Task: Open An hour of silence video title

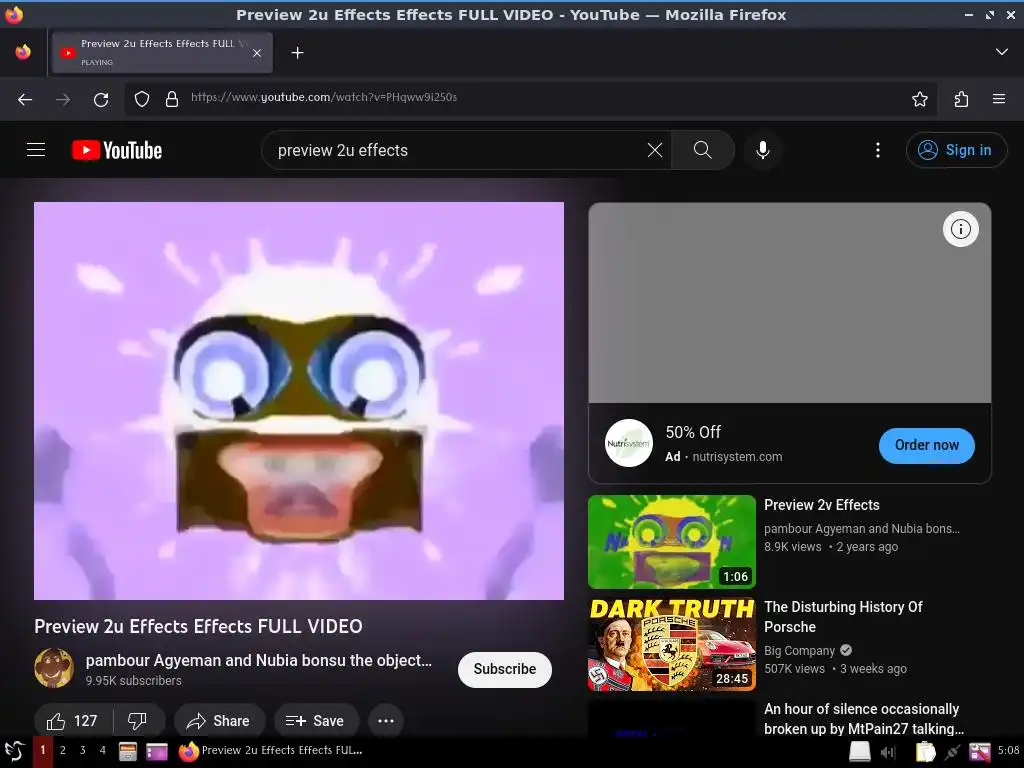Action: (x=863, y=718)
